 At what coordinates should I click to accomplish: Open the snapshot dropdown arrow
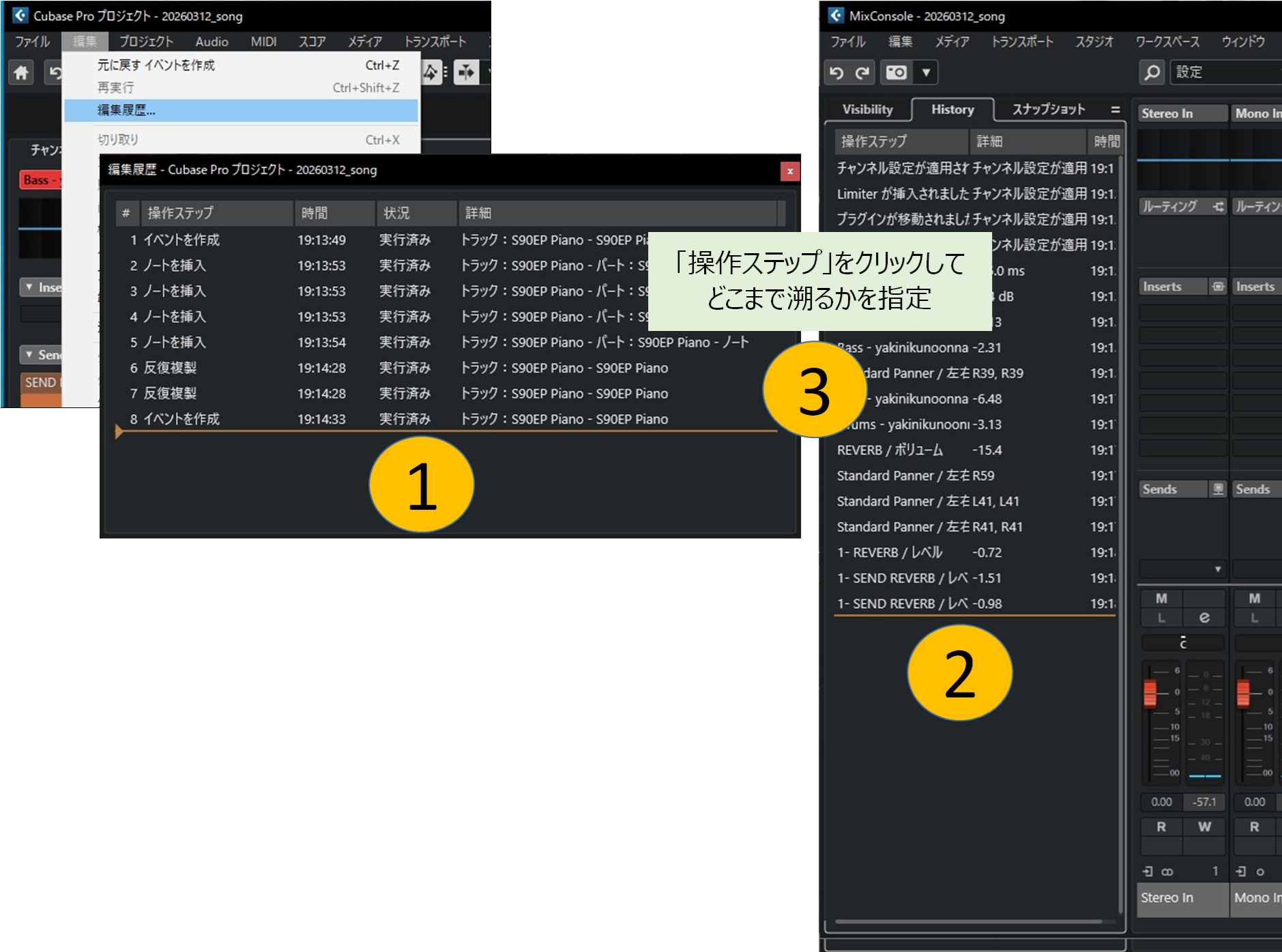[x=926, y=72]
